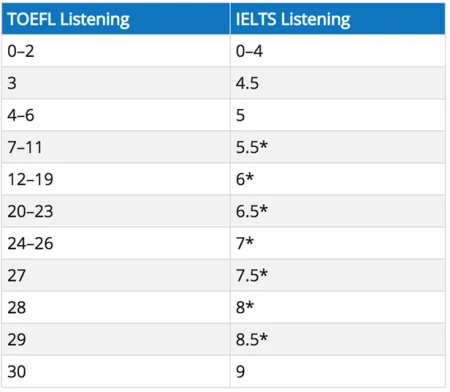
Task: Click the TOEFL cell showing 29
Action: (116, 339)
